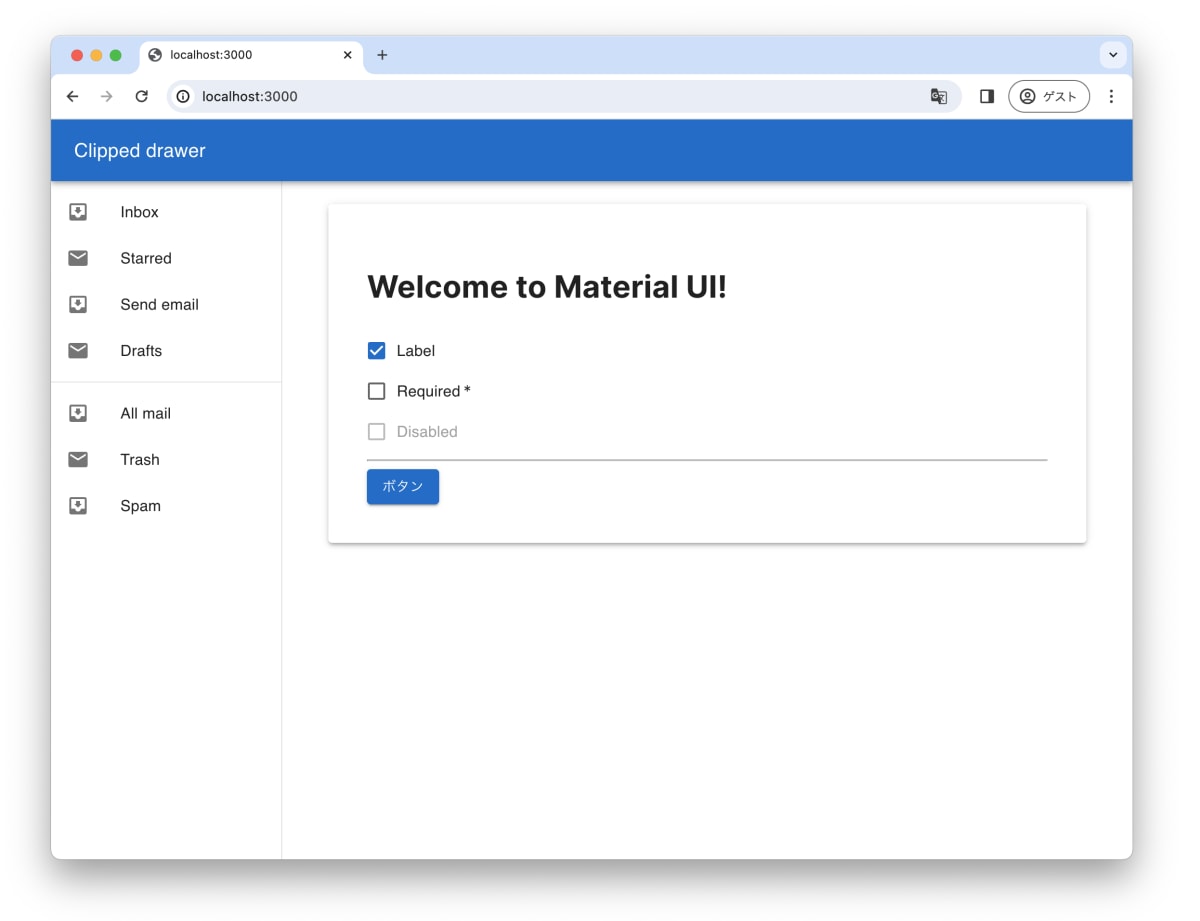Click the ゲスト profile button
The height and width of the screenshot is (921, 1200).
1049,96
